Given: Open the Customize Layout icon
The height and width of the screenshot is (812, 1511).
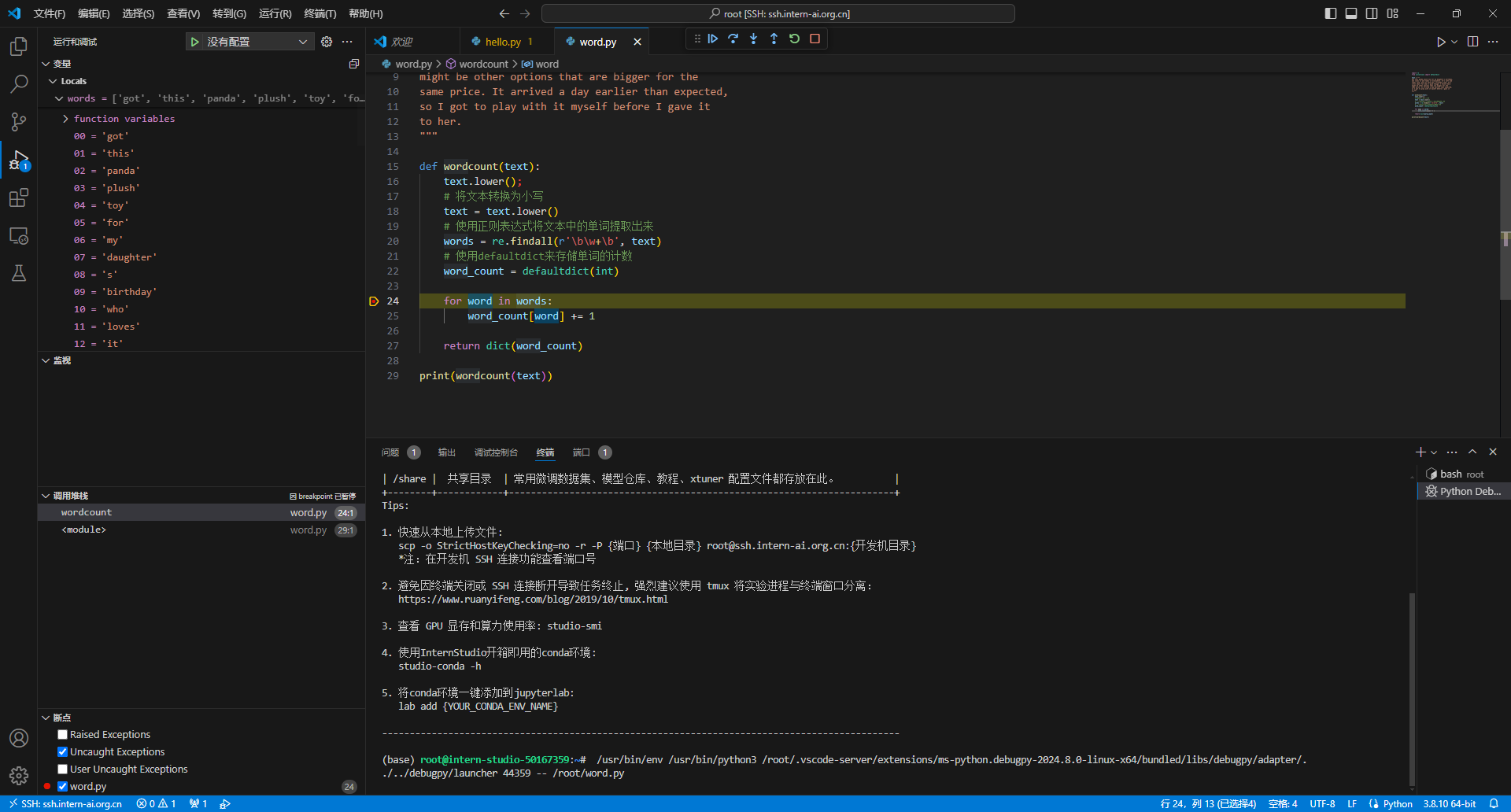Looking at the screenshot, I should (1393, 13).
